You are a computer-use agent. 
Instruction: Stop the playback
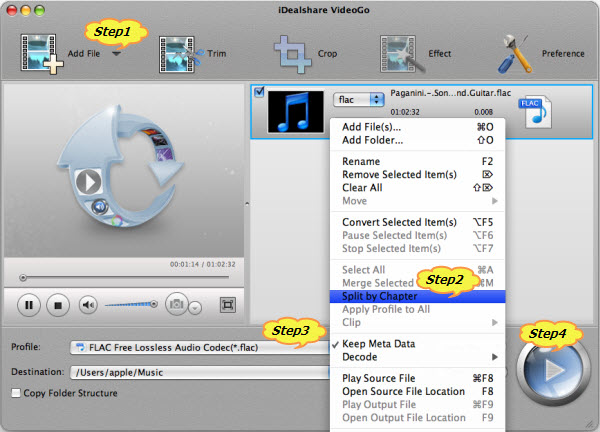(58, 305)
